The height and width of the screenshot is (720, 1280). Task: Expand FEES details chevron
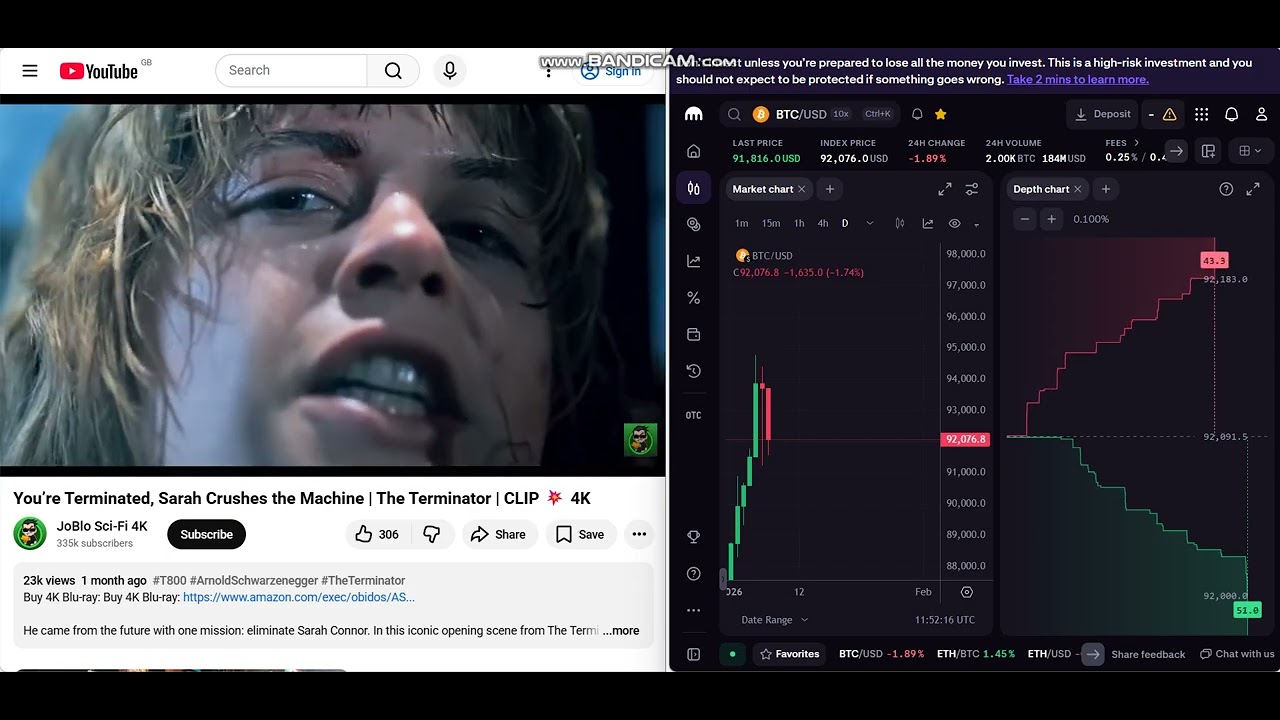tap(1136, 143)
